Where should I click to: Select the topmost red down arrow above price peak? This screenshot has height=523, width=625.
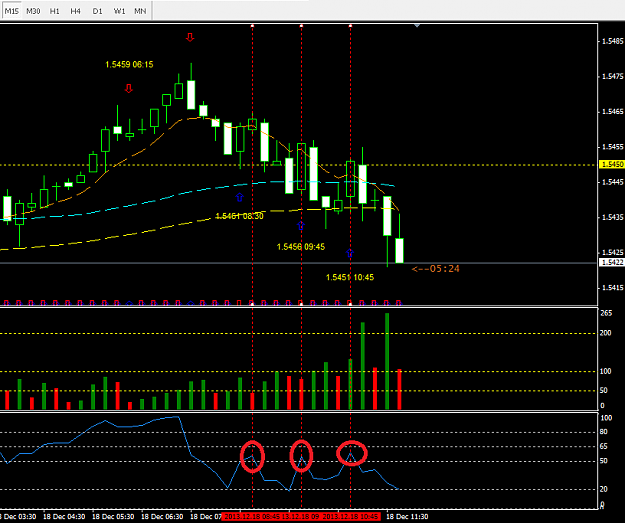pos(190,37)
